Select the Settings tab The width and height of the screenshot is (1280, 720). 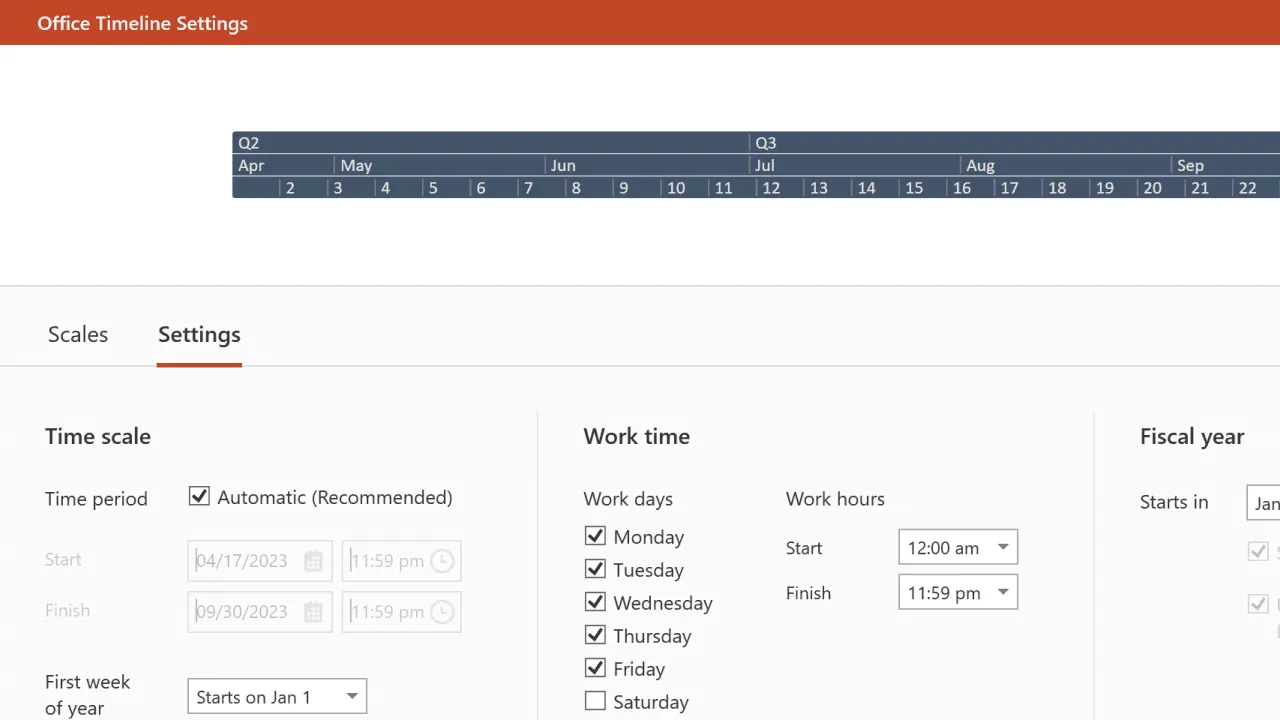(198, 334)
